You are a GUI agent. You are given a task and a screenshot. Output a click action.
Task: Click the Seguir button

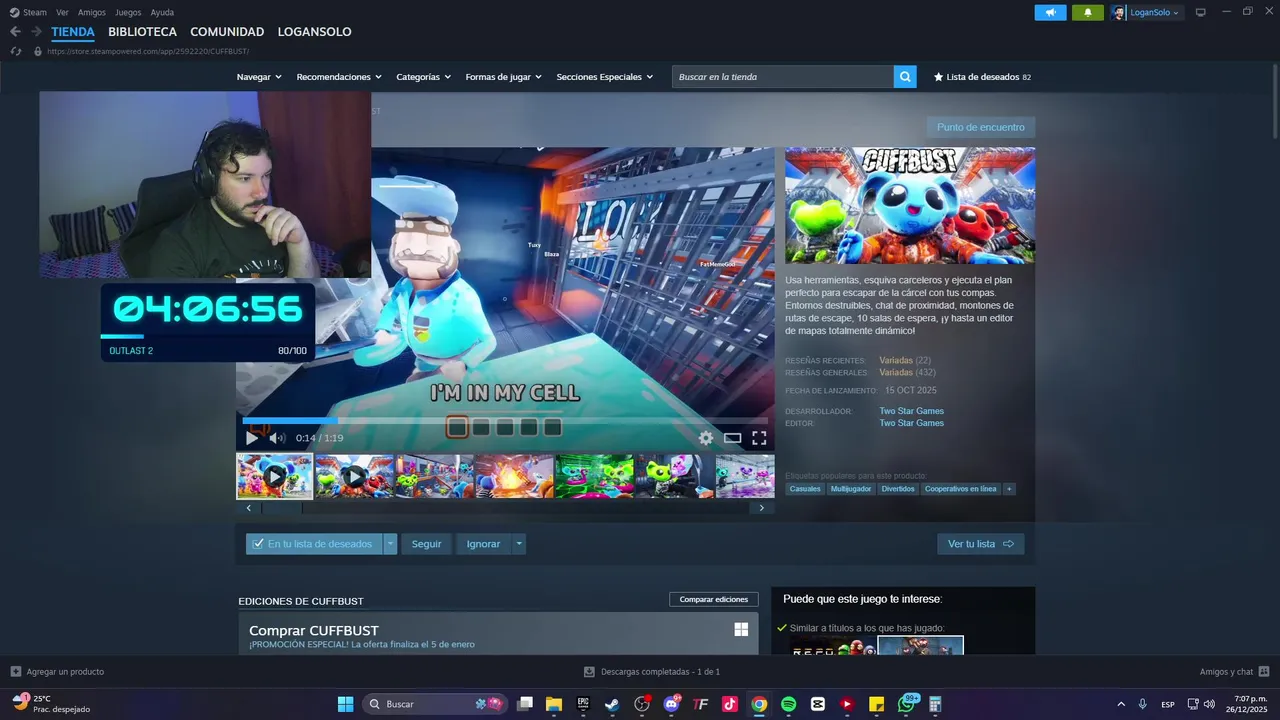pyautogui.click(x=426, y=544)
